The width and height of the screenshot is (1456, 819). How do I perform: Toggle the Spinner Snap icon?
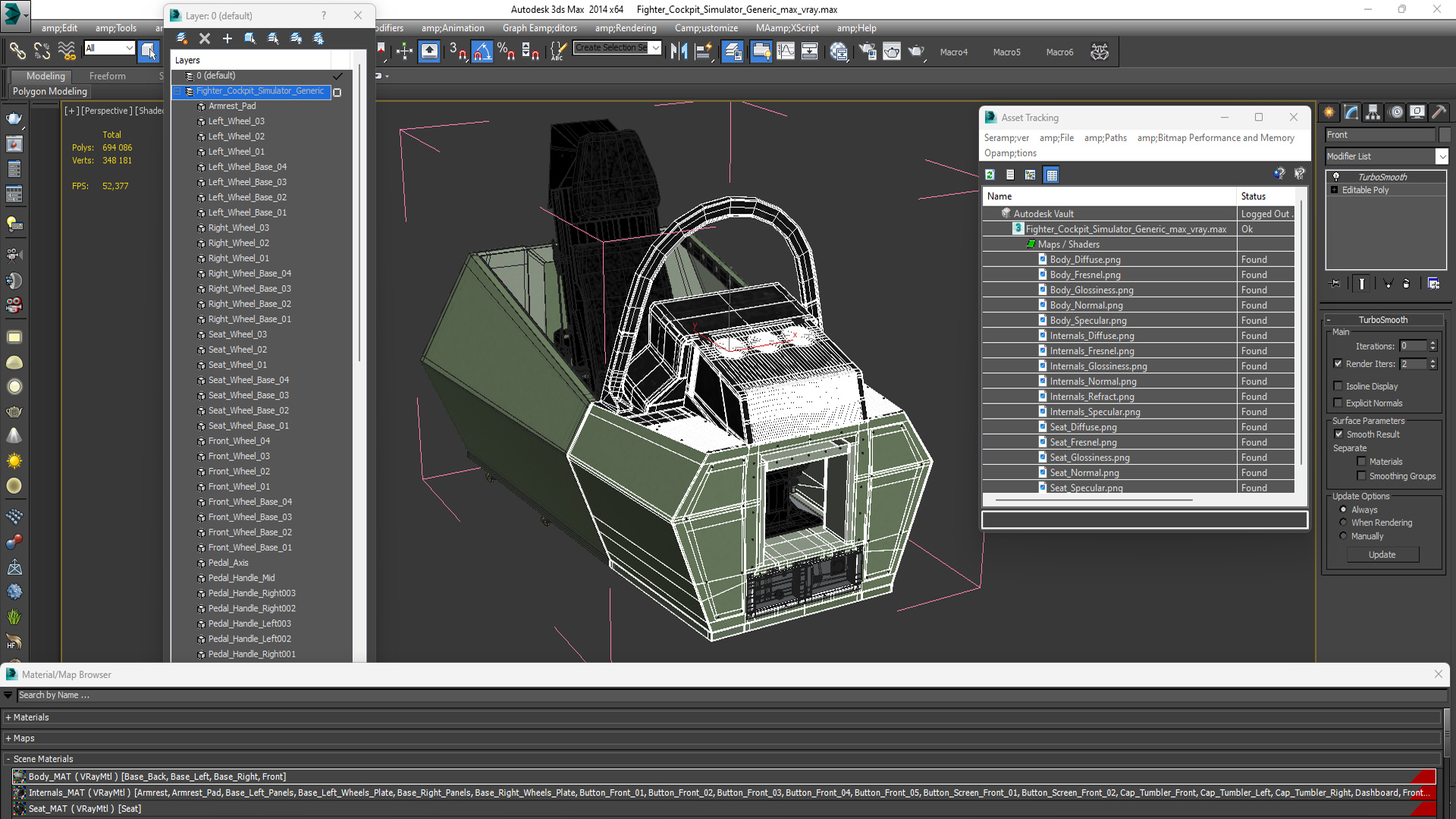pyautogui.click(x=531, y=51)
